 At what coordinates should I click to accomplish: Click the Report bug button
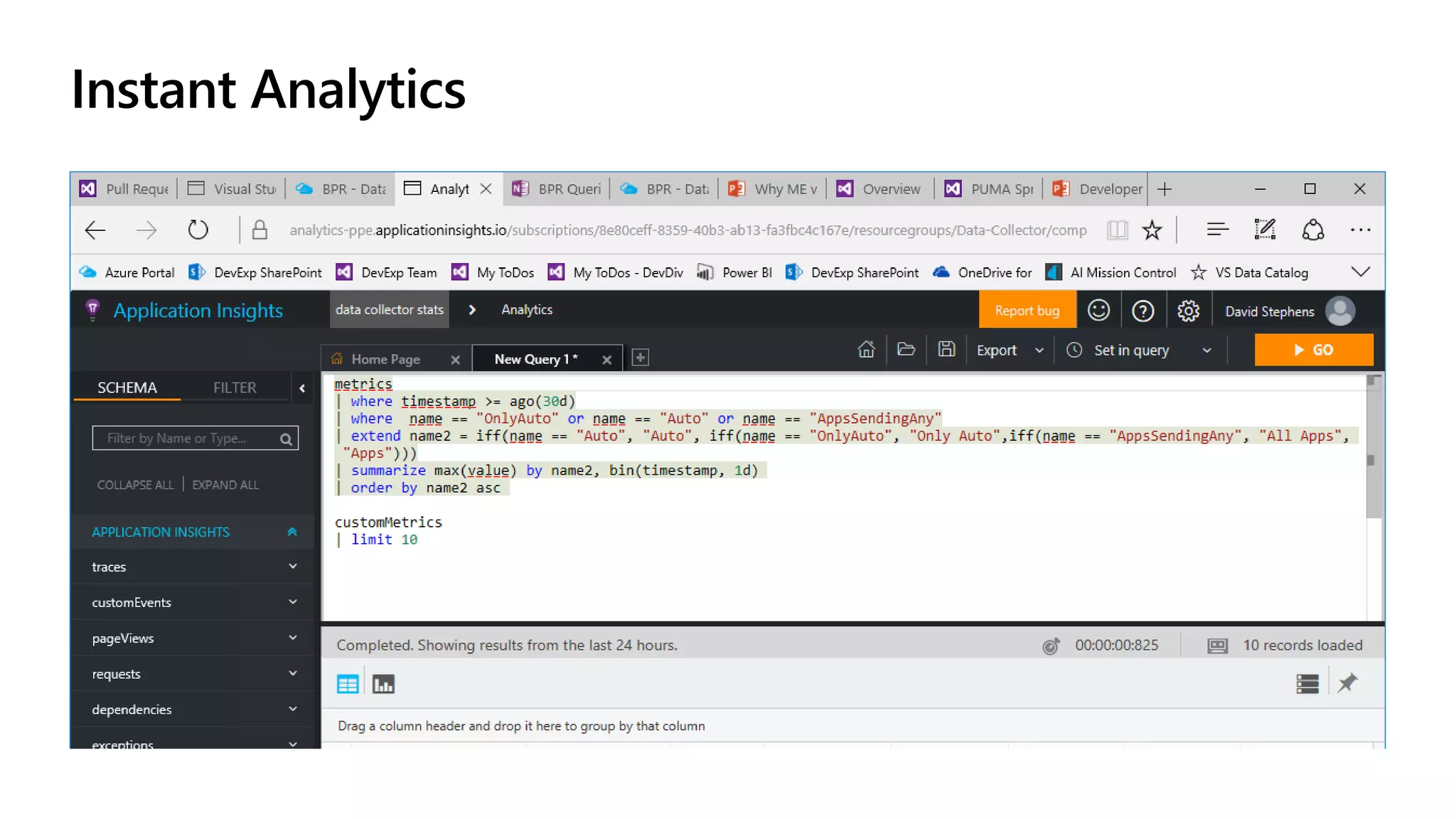point(1027,311)
